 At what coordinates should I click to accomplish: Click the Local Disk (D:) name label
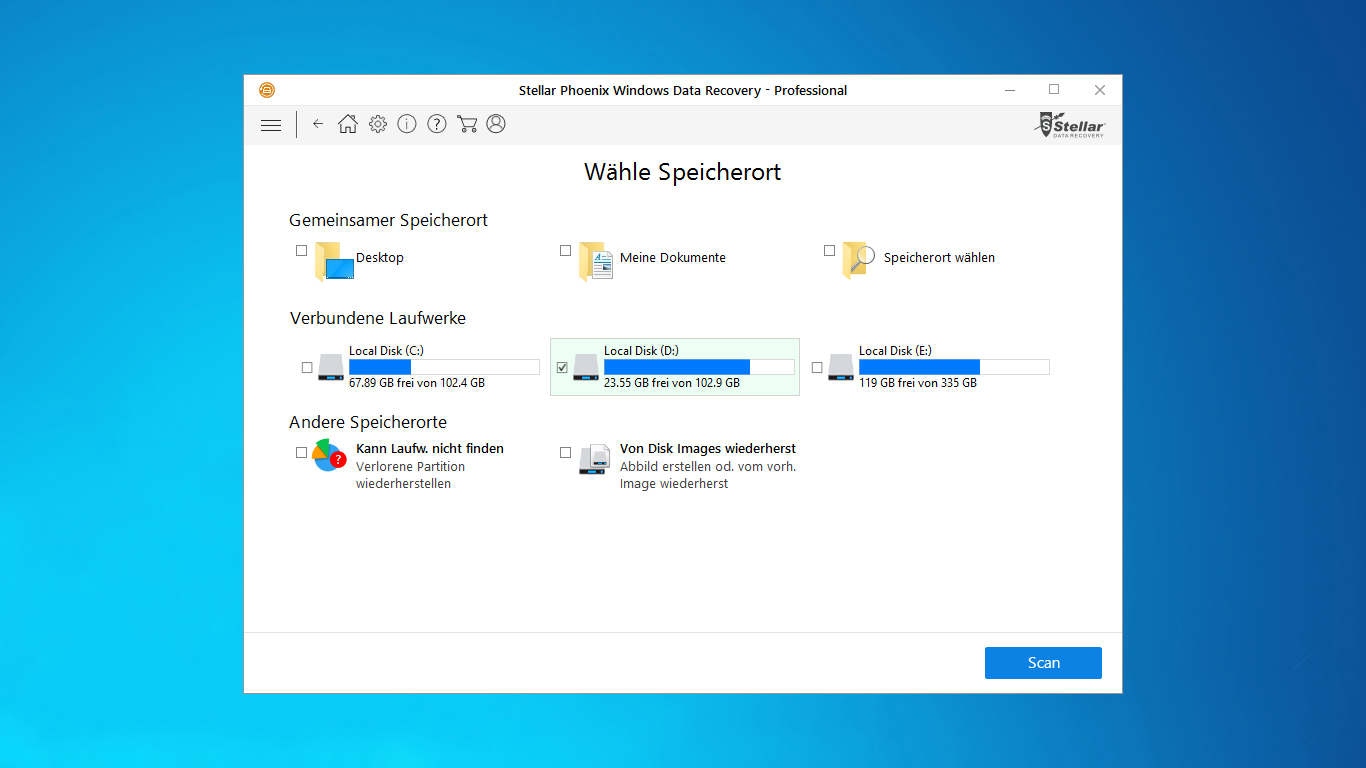pos(642,351)
